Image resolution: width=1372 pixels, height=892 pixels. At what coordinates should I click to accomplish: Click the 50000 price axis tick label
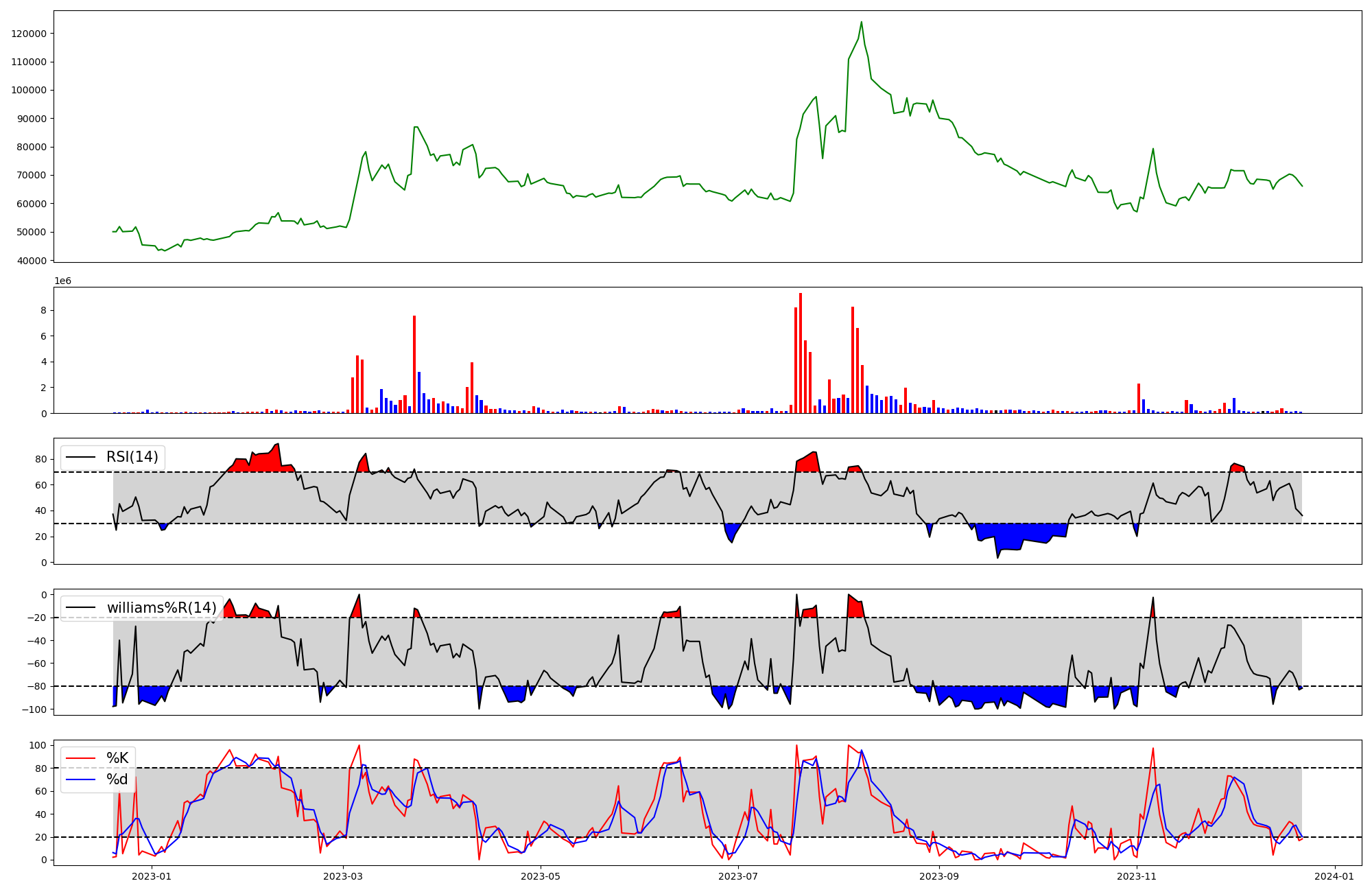31,232
